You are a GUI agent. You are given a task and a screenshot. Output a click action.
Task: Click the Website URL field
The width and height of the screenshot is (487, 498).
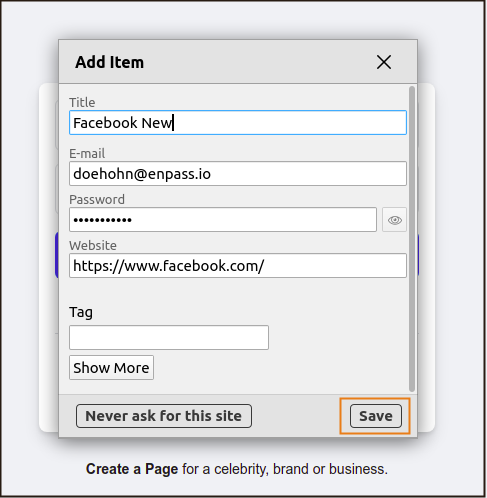(238, 266)
